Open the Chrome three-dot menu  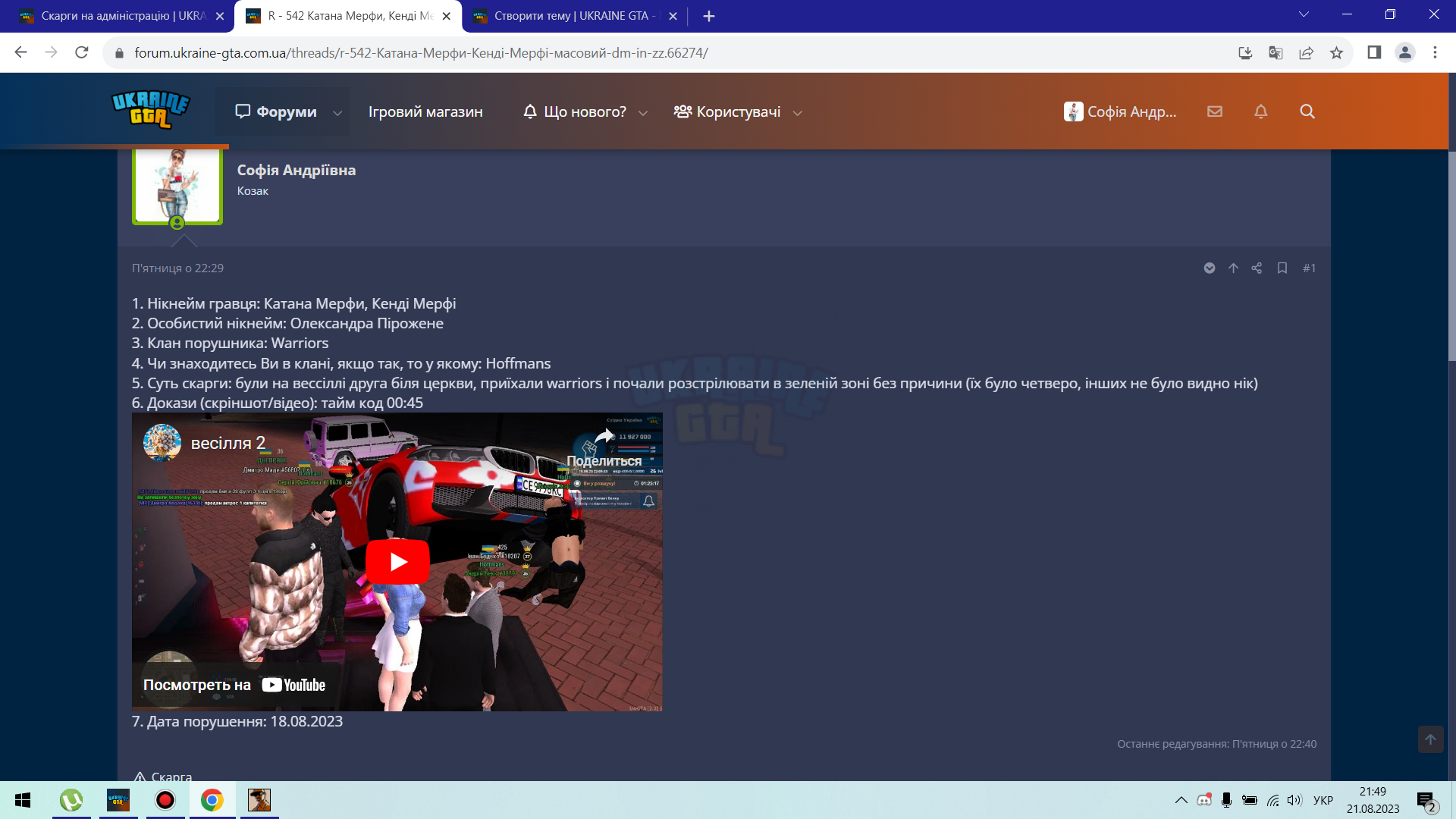(x=1435, y=52)
